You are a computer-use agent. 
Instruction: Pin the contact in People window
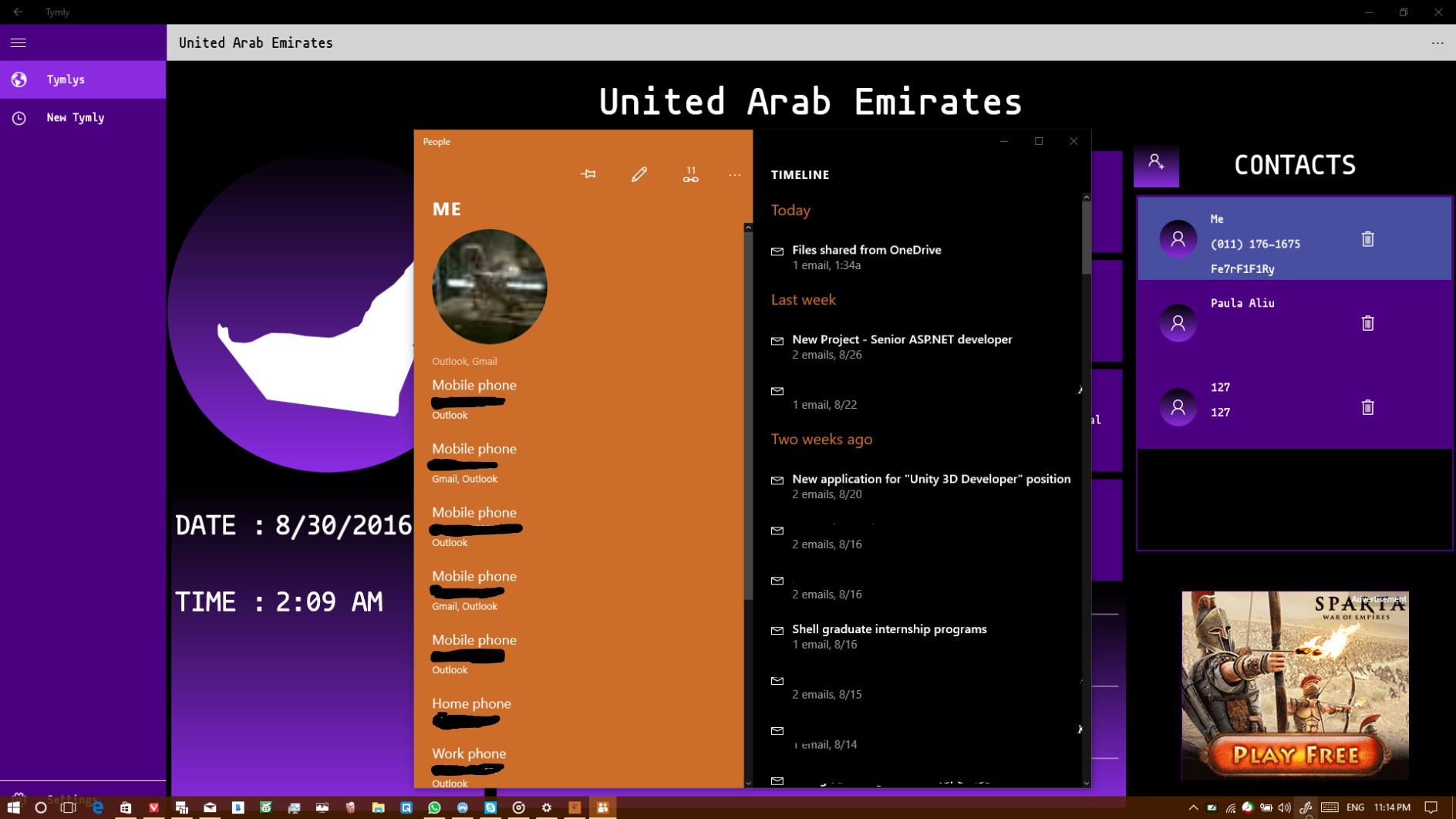coord(588,174)
